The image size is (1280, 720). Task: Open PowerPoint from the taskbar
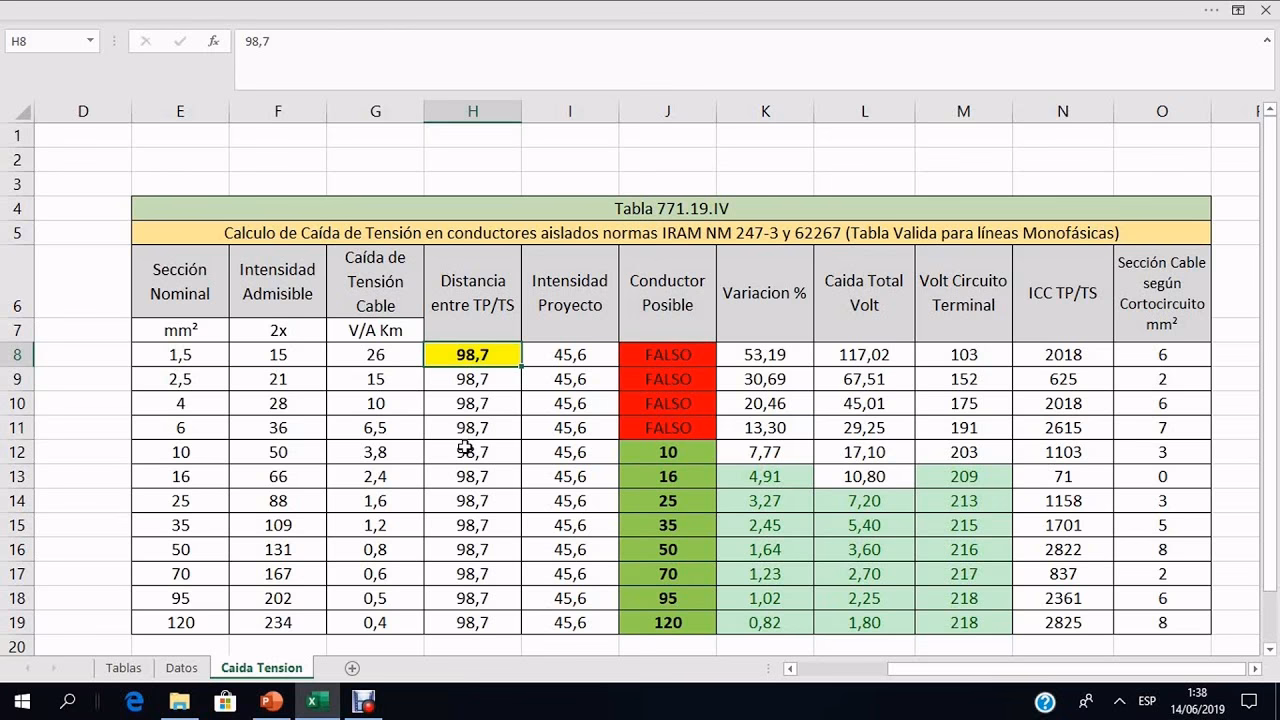[x=271, y=702]
